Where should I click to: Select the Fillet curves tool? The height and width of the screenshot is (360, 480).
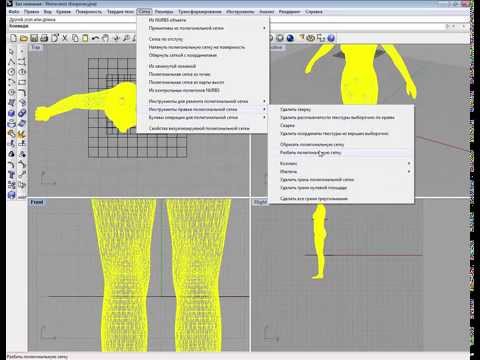[22, 93]
